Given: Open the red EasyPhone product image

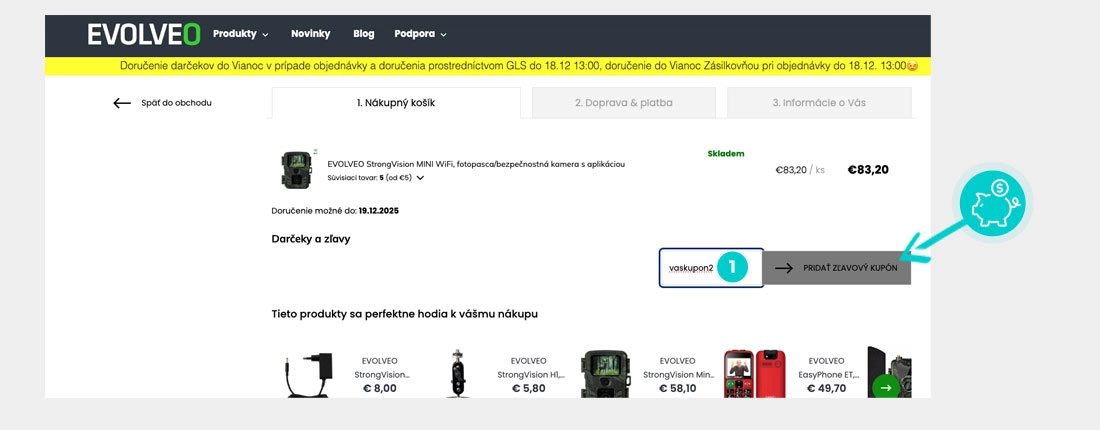Looking at the screenshot, I should 754,373.
